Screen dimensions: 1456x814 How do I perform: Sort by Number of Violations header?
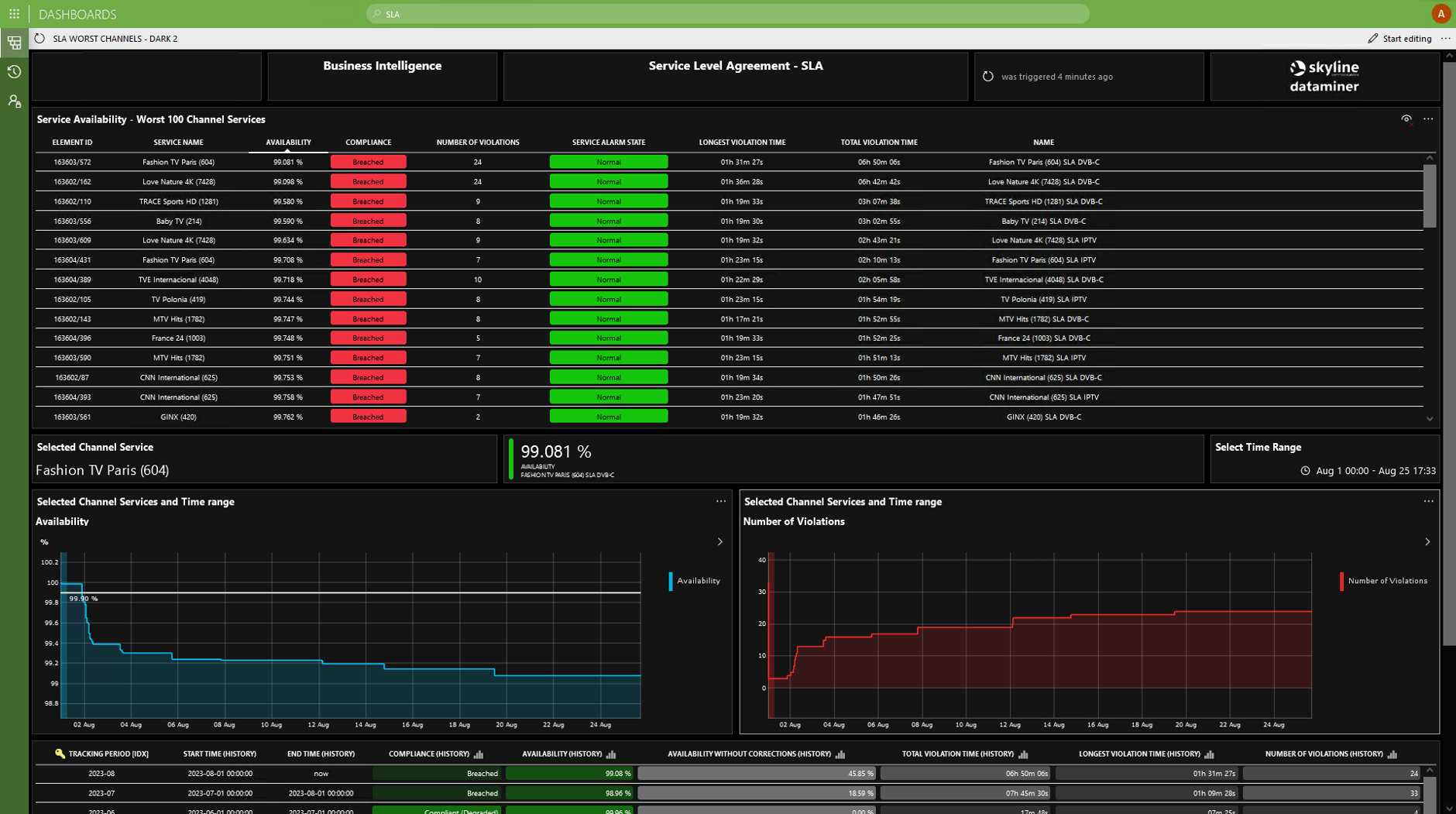coord(478,143)
